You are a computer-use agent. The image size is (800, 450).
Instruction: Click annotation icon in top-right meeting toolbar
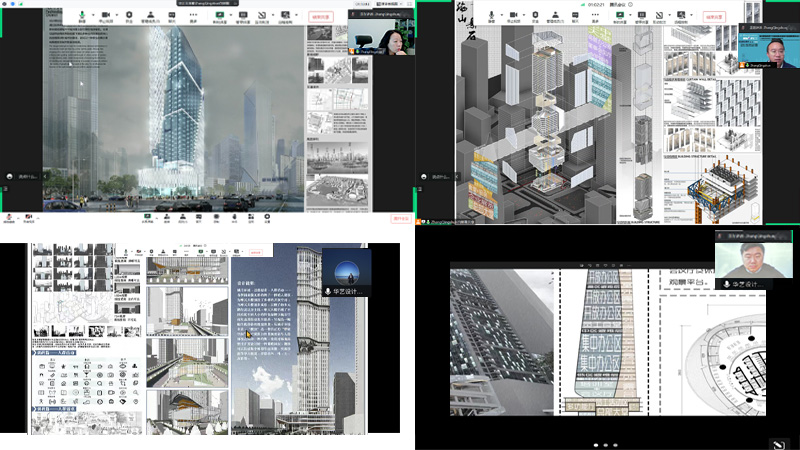click(x=659, y=16)
